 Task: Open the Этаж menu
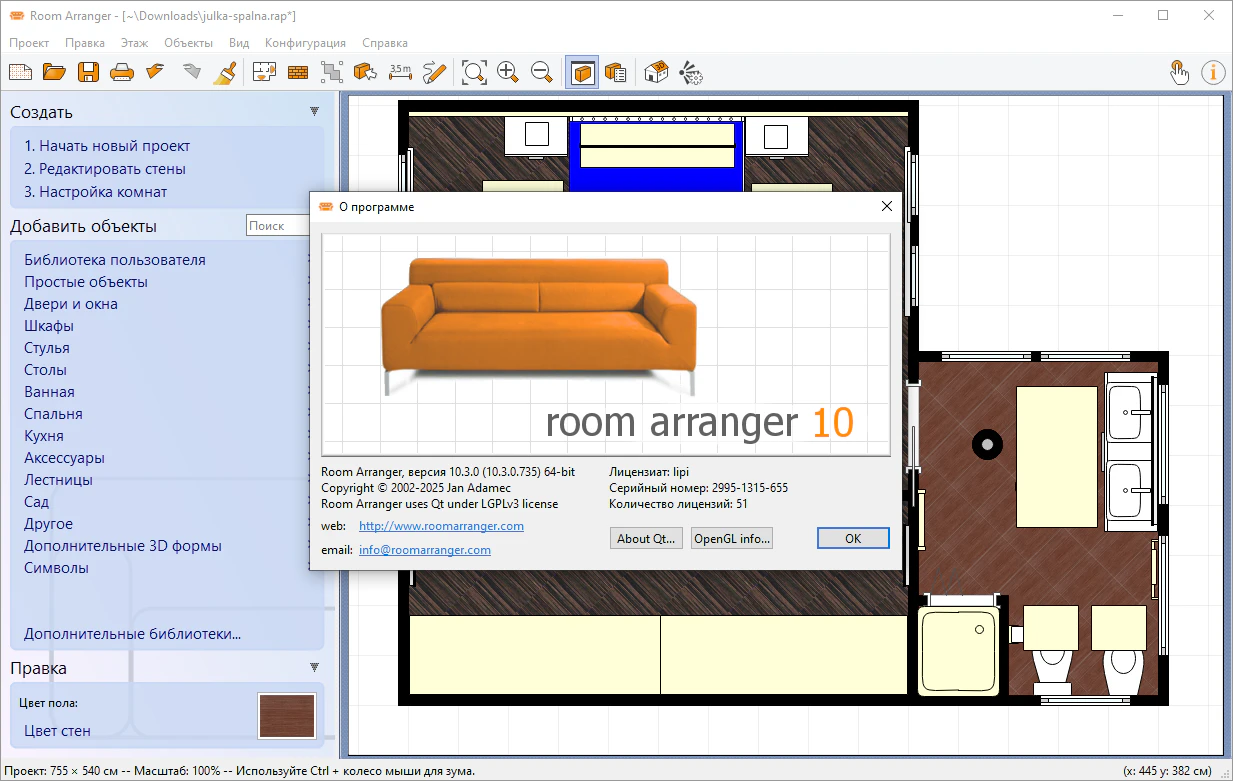[x=134, y=43]
